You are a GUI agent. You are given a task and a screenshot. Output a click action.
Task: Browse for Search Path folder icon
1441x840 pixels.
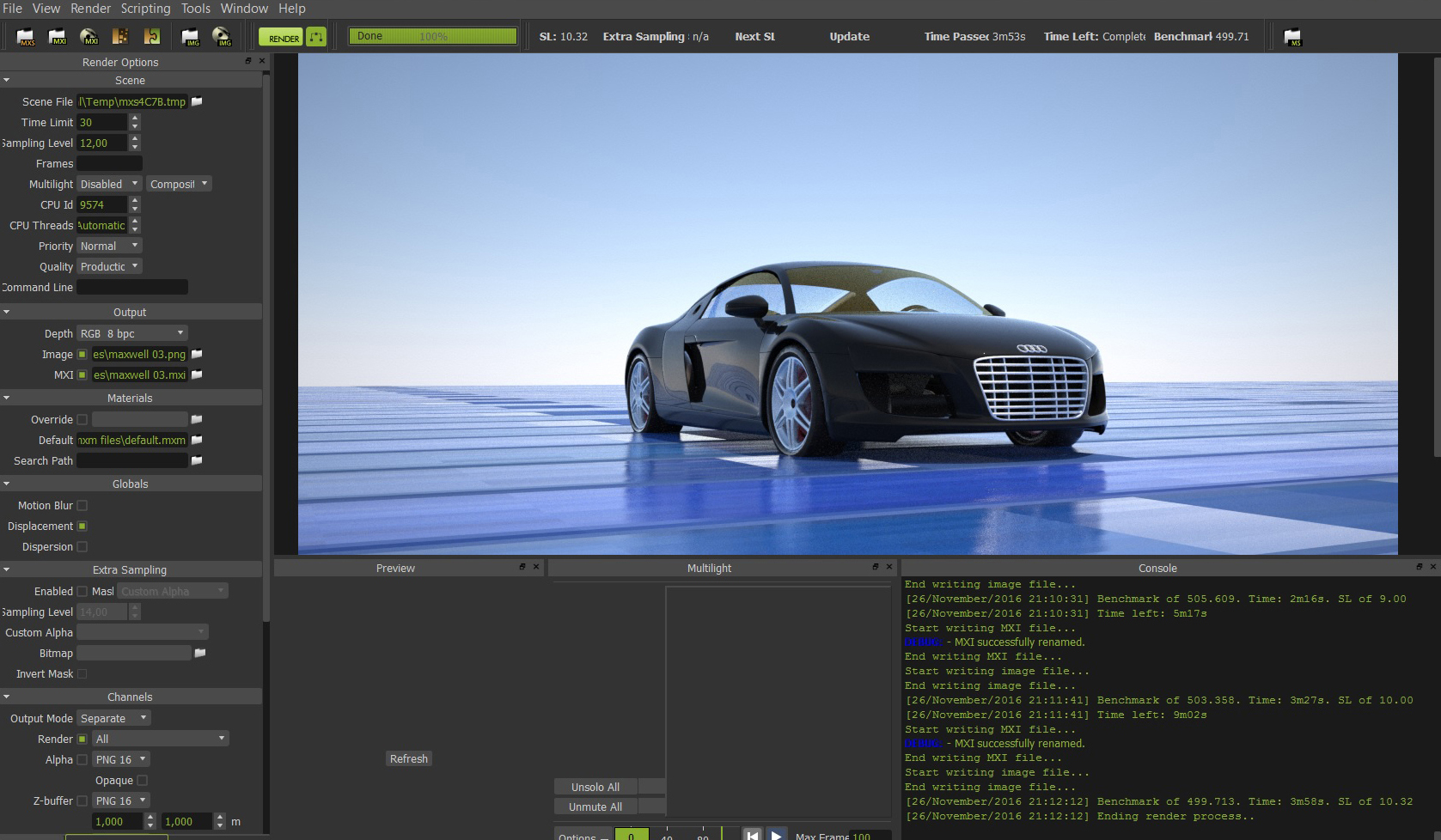point(197,460)
